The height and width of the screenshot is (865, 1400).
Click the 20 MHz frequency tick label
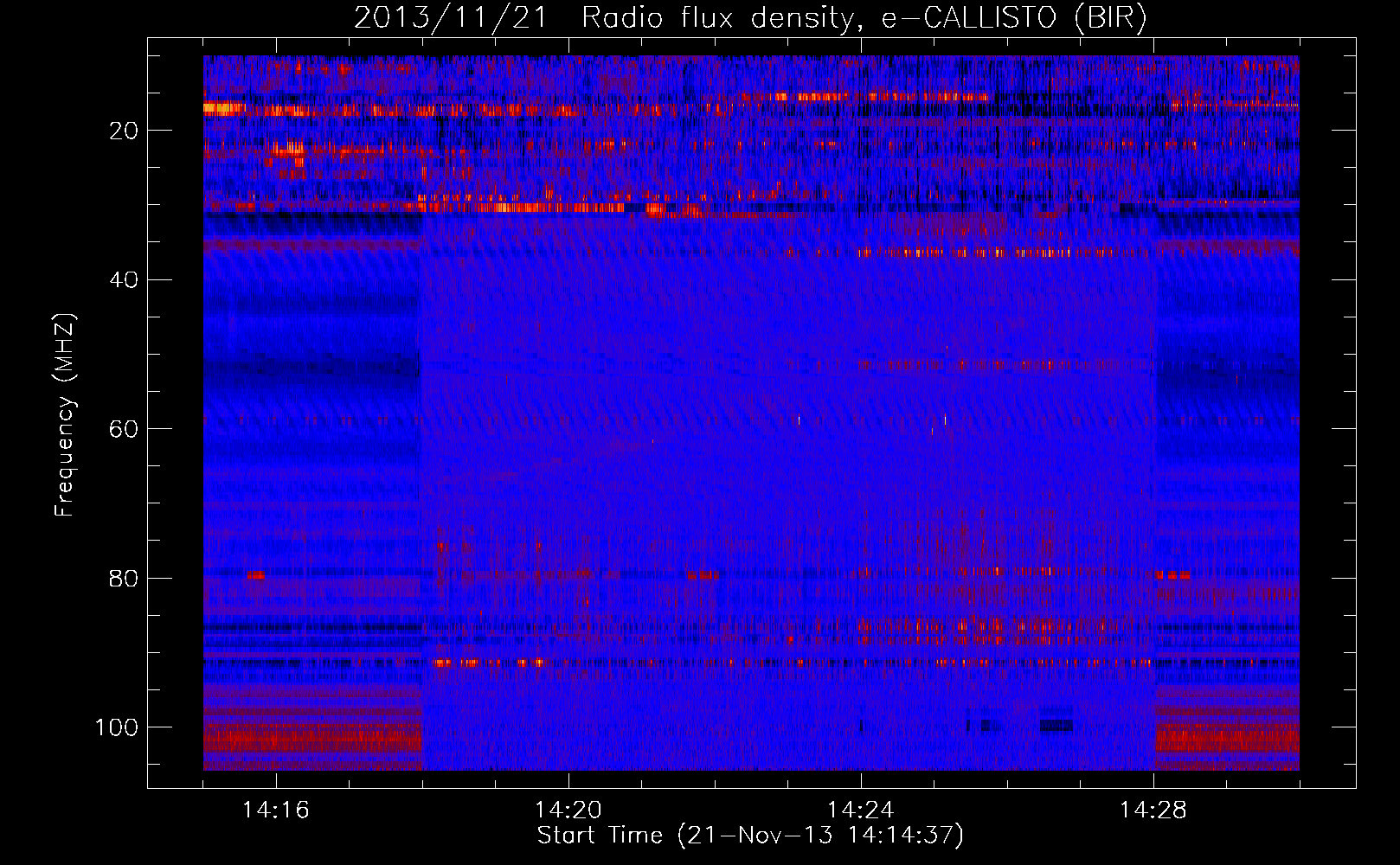pyautogui.click(x=125, y=131)
